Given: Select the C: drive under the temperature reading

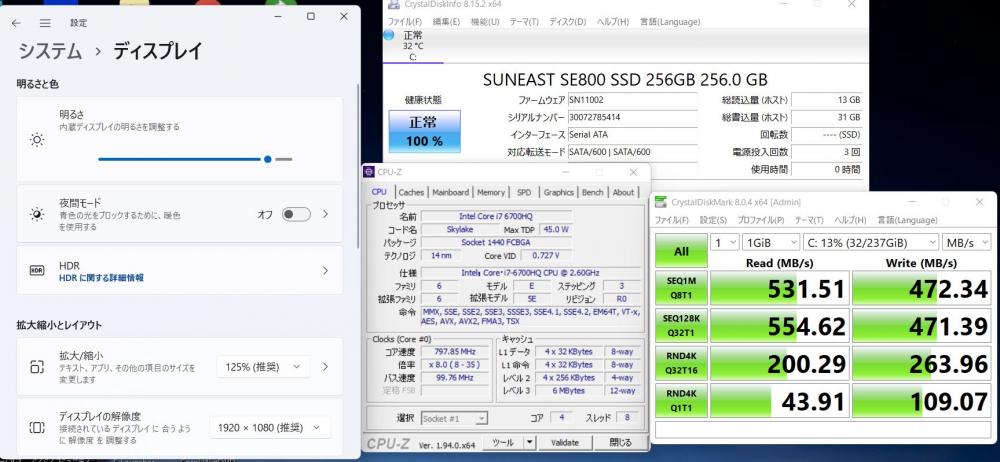Looking at the screenshot, I should [412, 57].
